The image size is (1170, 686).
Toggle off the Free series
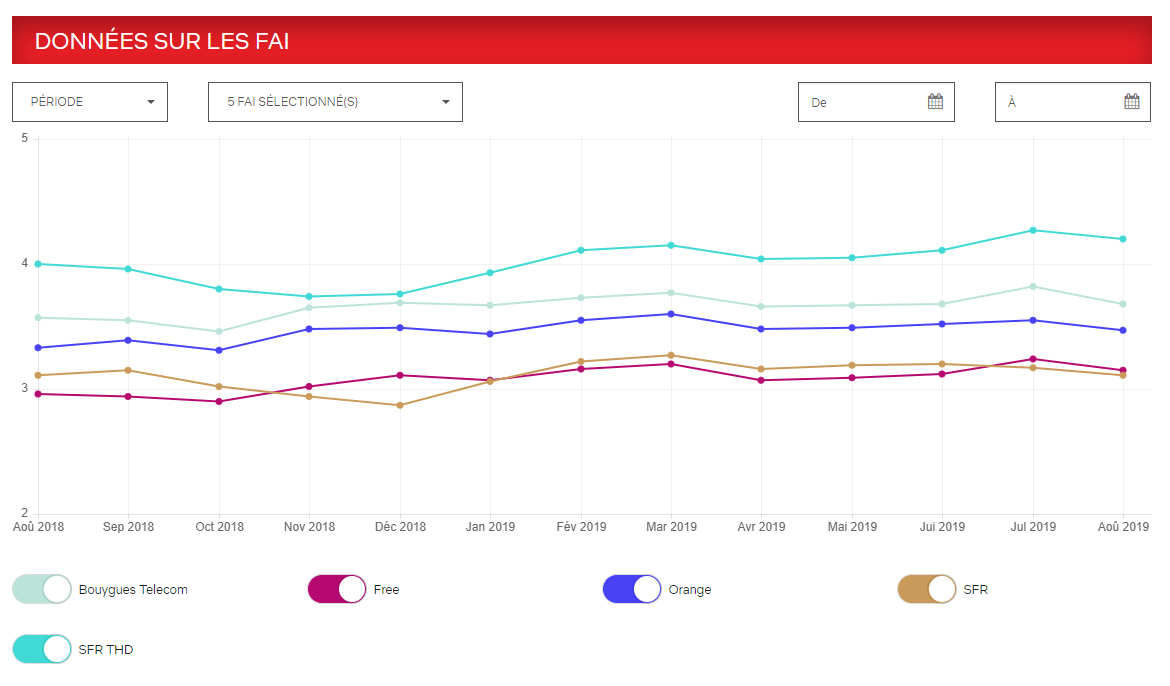click(x=337, y=589)
